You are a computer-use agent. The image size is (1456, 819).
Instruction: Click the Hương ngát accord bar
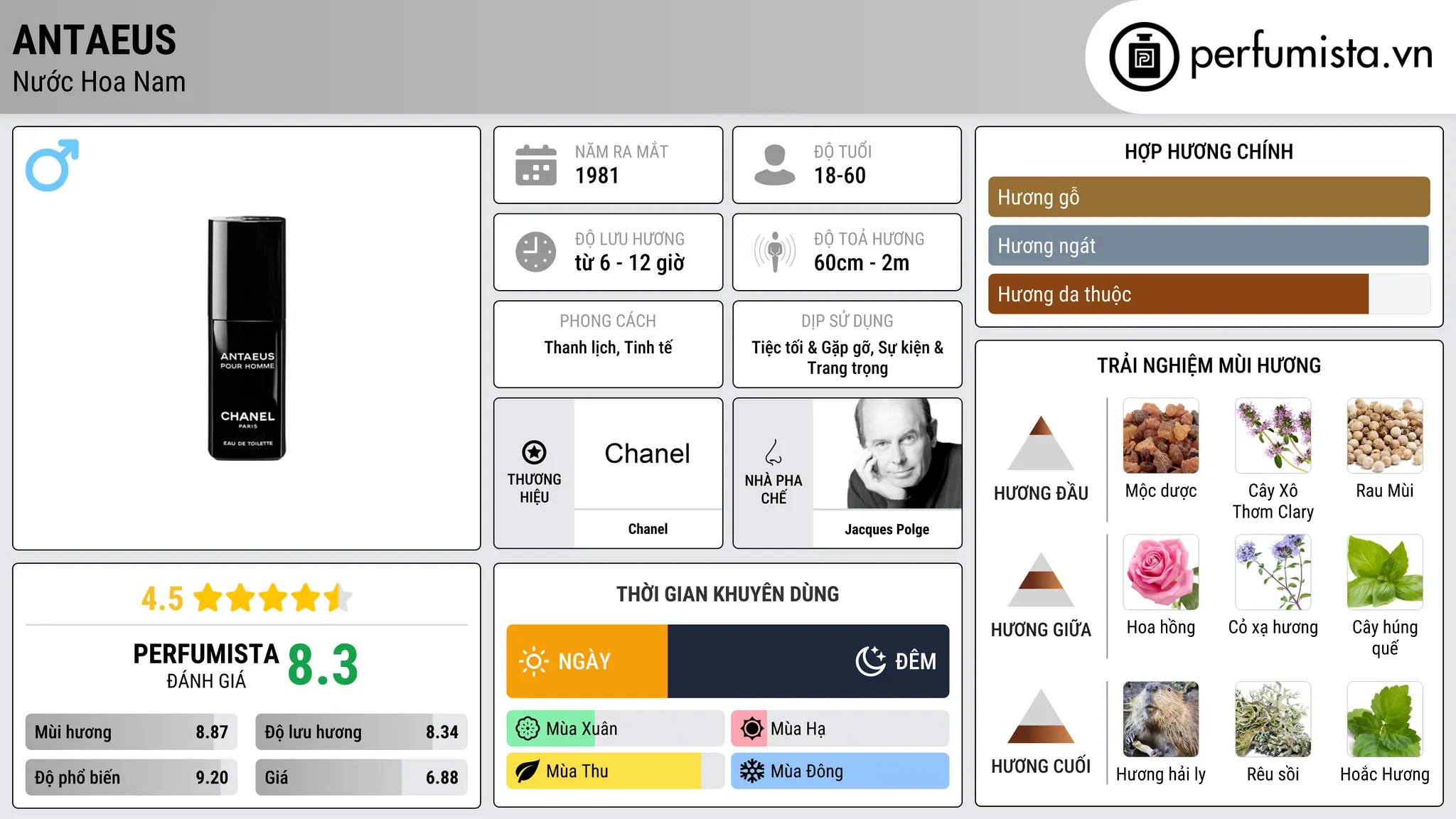click(x=1209, y=245)
